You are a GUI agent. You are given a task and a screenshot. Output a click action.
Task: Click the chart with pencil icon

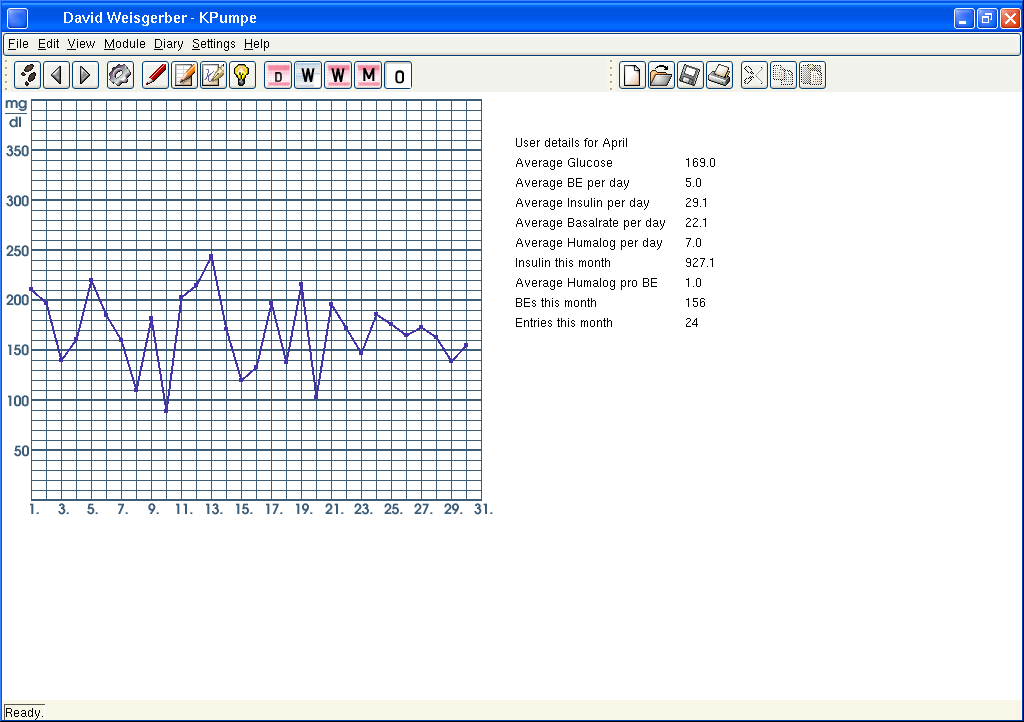coord(213,75)
